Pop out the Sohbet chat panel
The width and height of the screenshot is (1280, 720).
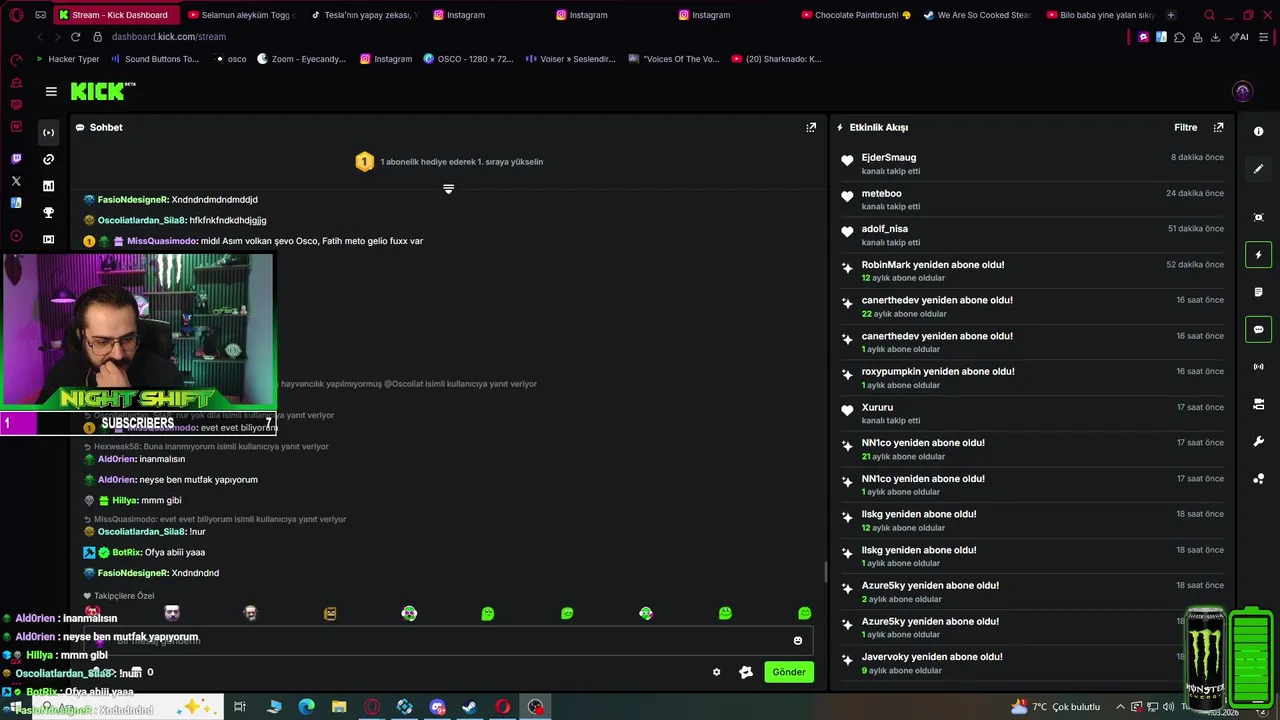[811, 127]
